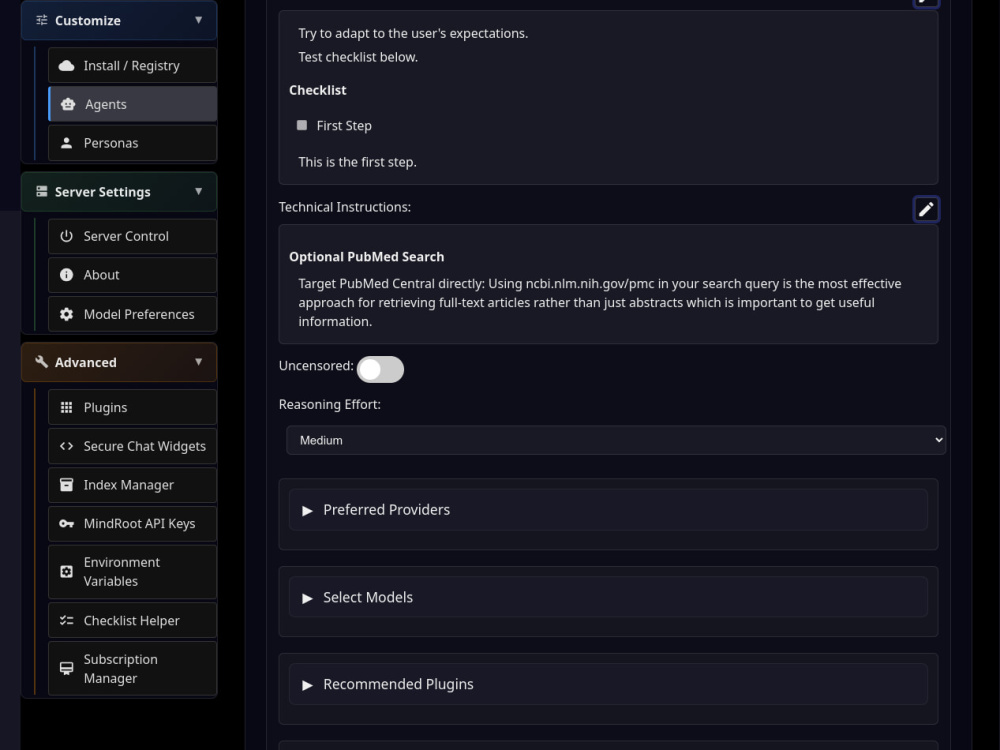Screen dimensions: 1000x750
Task: Click the Customize section header label
Action: coord(87,20)
